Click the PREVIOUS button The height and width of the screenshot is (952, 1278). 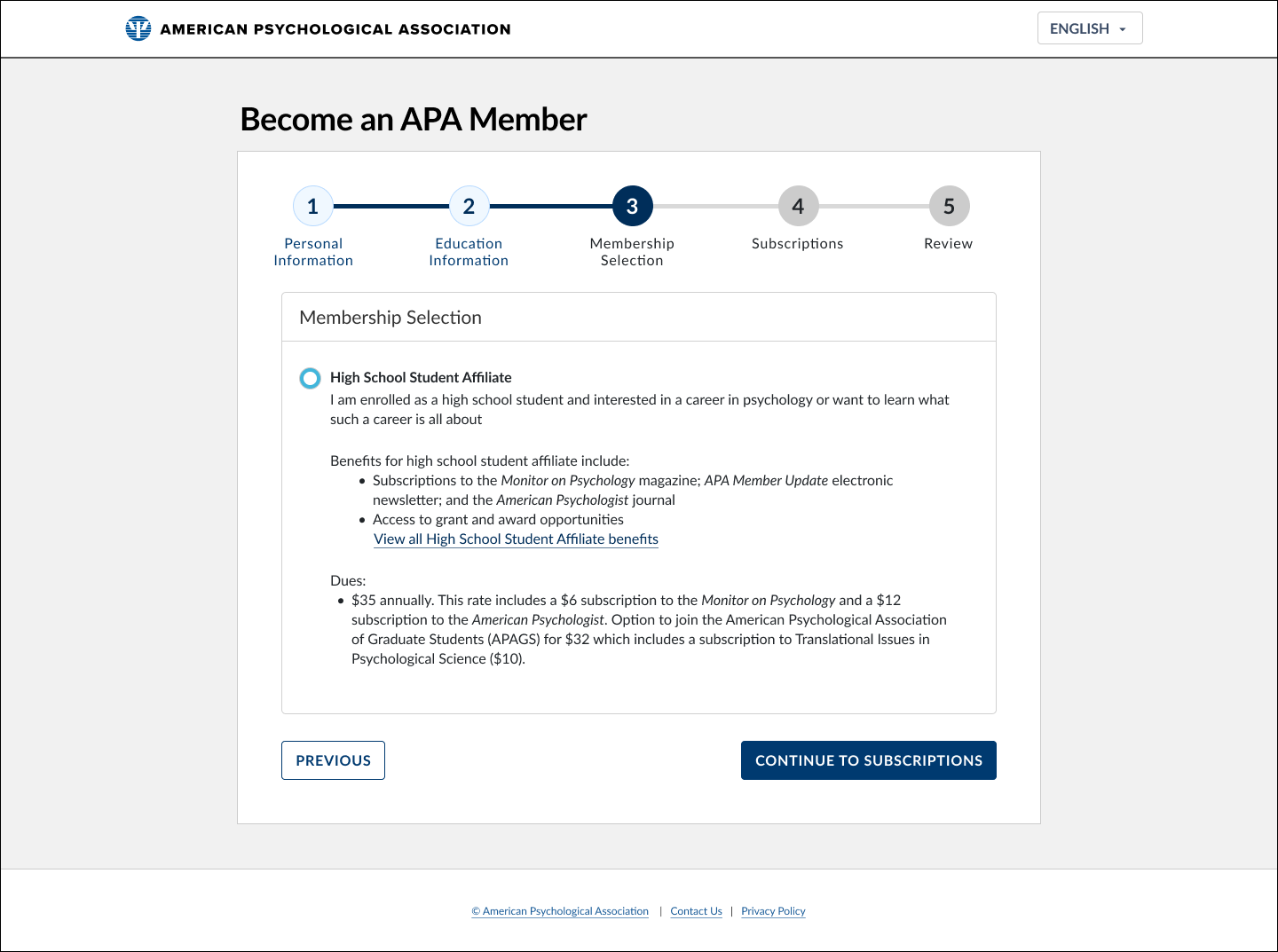tap(333, 760)
